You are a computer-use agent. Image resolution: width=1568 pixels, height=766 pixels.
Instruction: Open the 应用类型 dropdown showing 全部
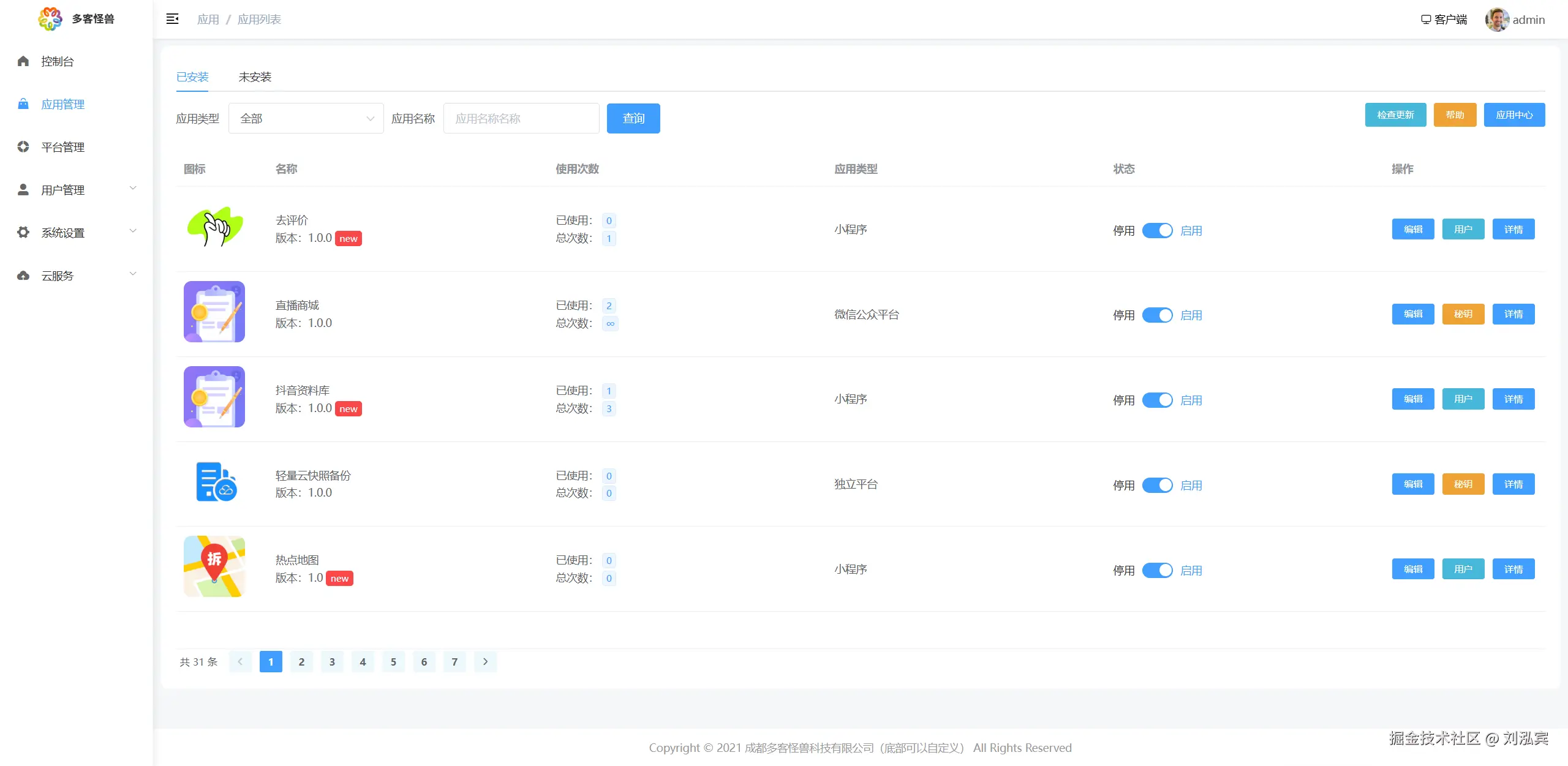[306, 118]
